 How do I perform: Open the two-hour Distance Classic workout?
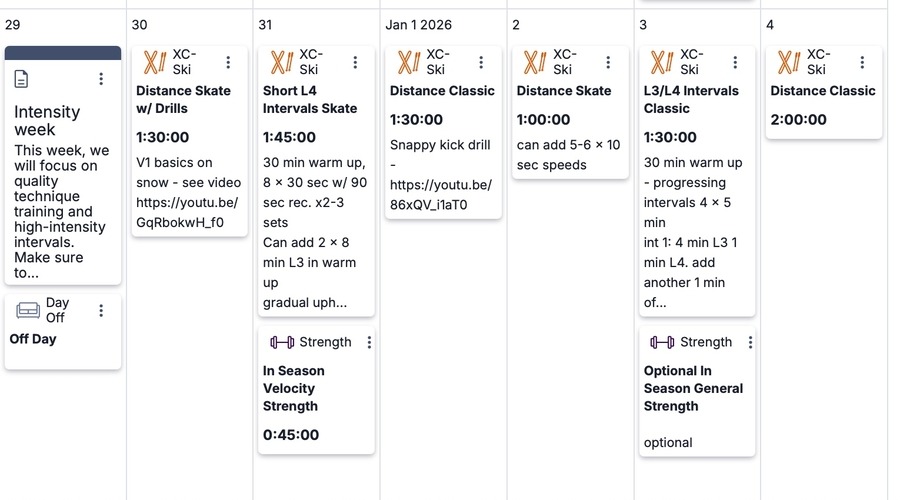(822, 91)
